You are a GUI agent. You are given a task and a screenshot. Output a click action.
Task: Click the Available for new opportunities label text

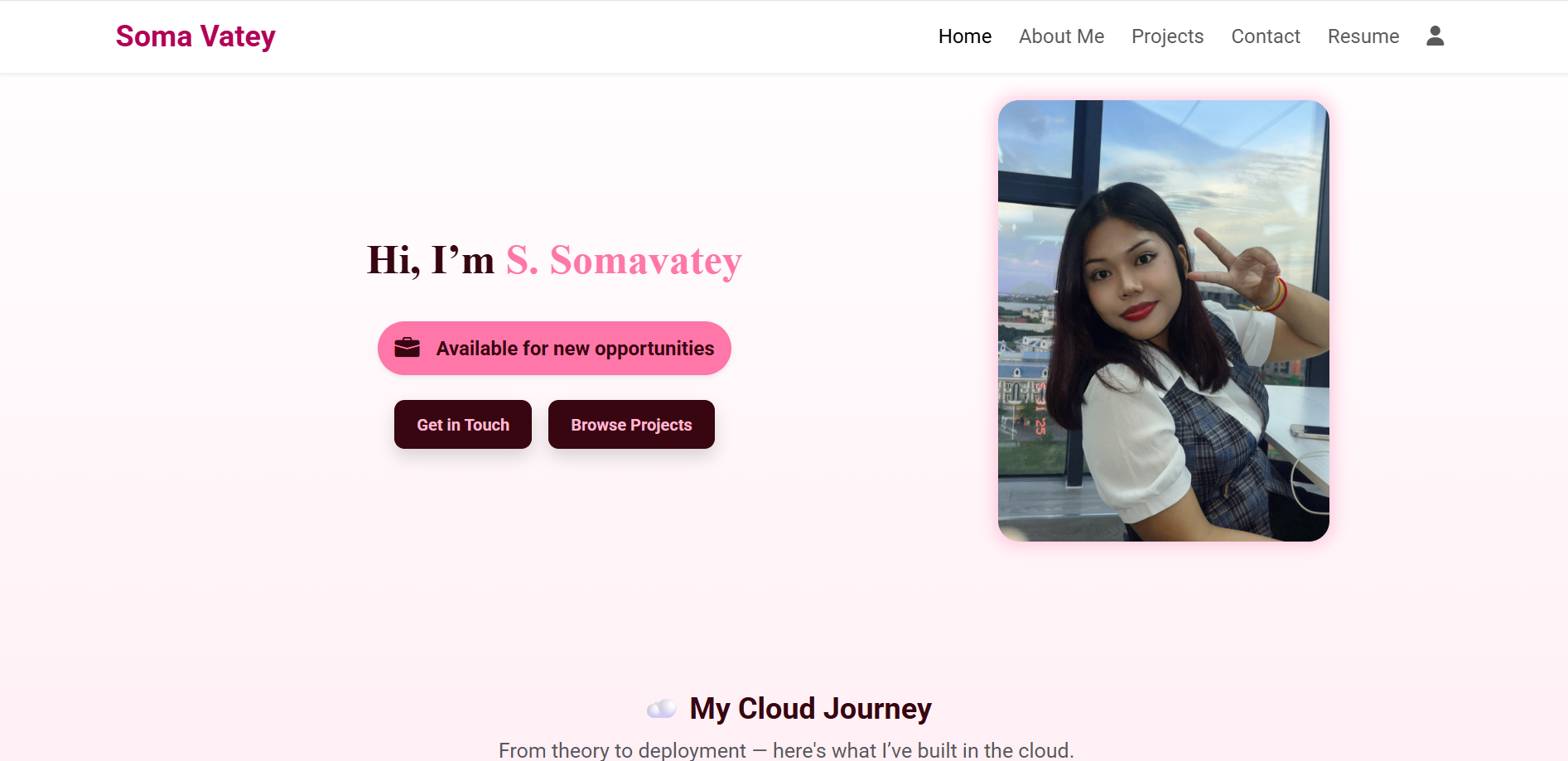[x=575, y=349]
